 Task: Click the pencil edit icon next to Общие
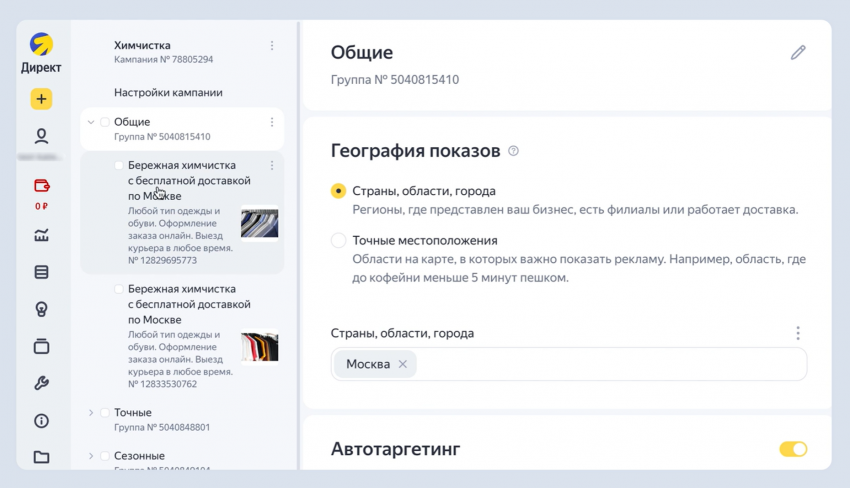coord(797,53)
